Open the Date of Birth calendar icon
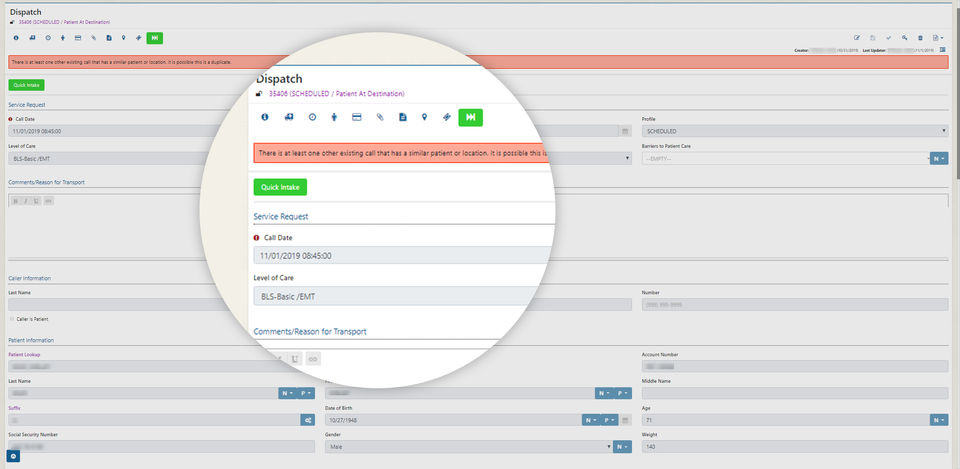 point(625,420)
